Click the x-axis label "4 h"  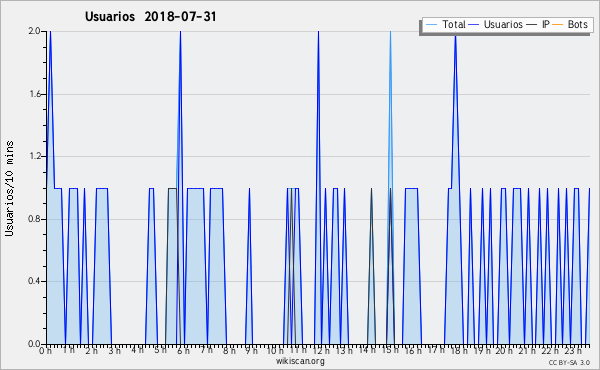[x=137, y=350]
